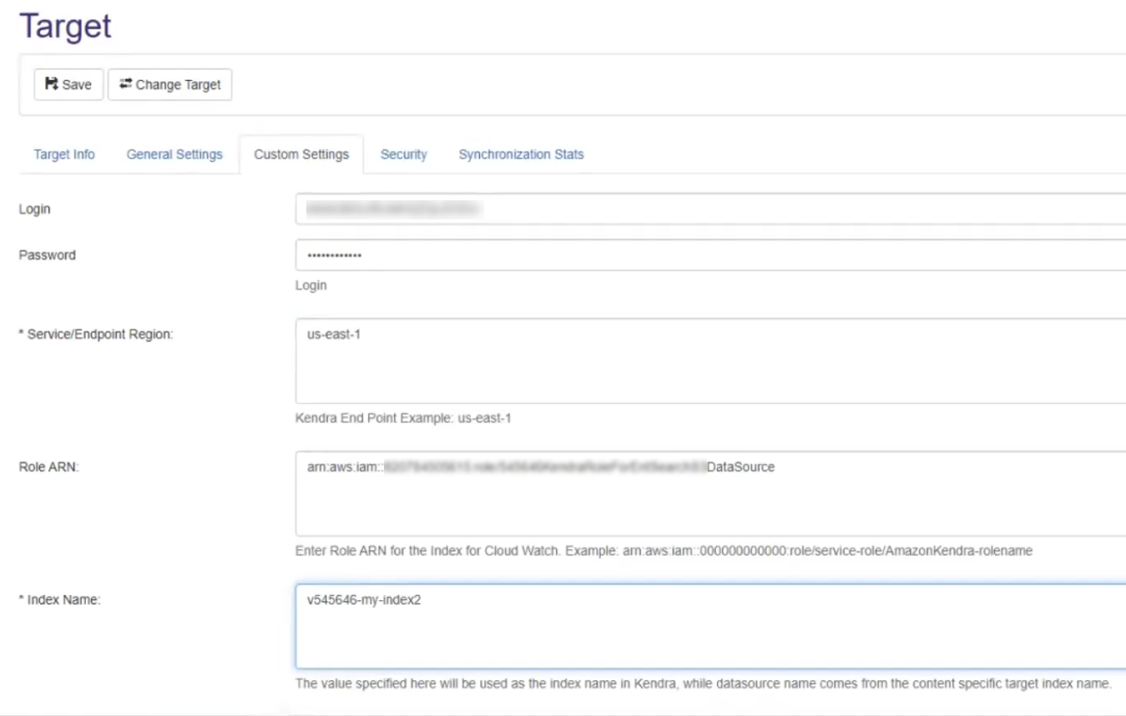
Task: Click the Kendra End Point Example hint text
Action: coord(403,418)
